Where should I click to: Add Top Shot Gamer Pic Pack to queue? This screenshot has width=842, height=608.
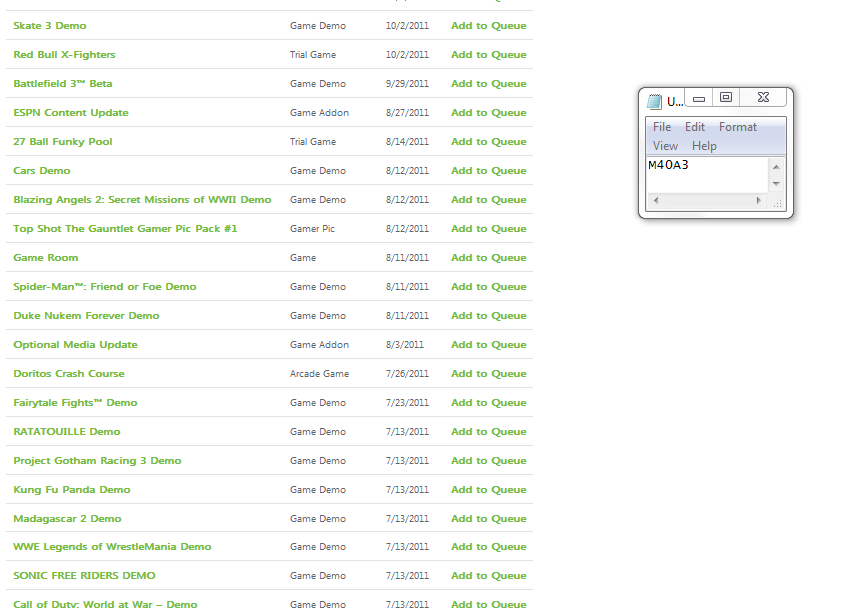489,229
